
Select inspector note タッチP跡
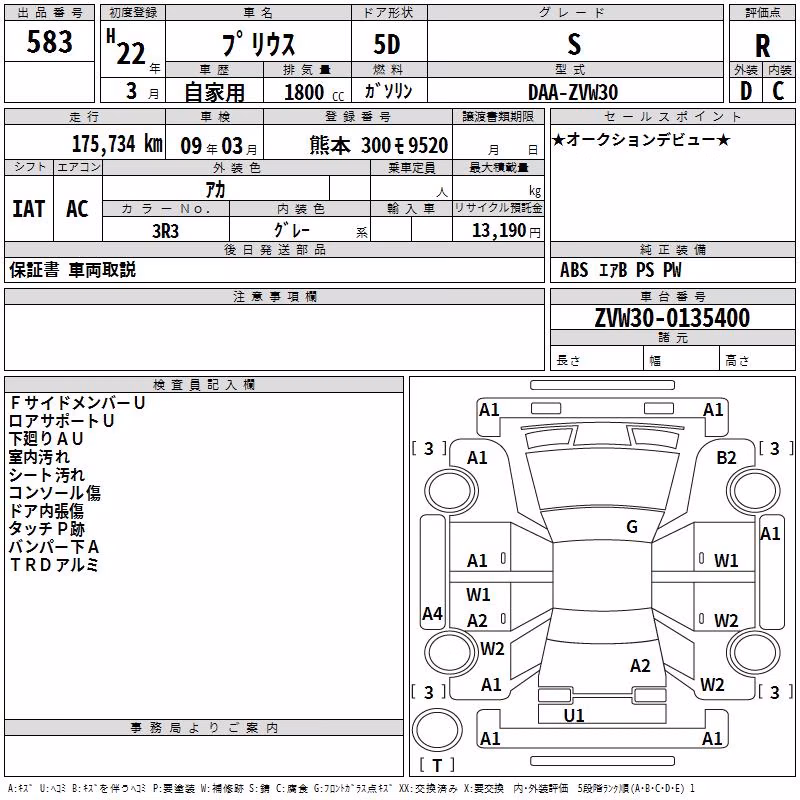pos(47,529)
